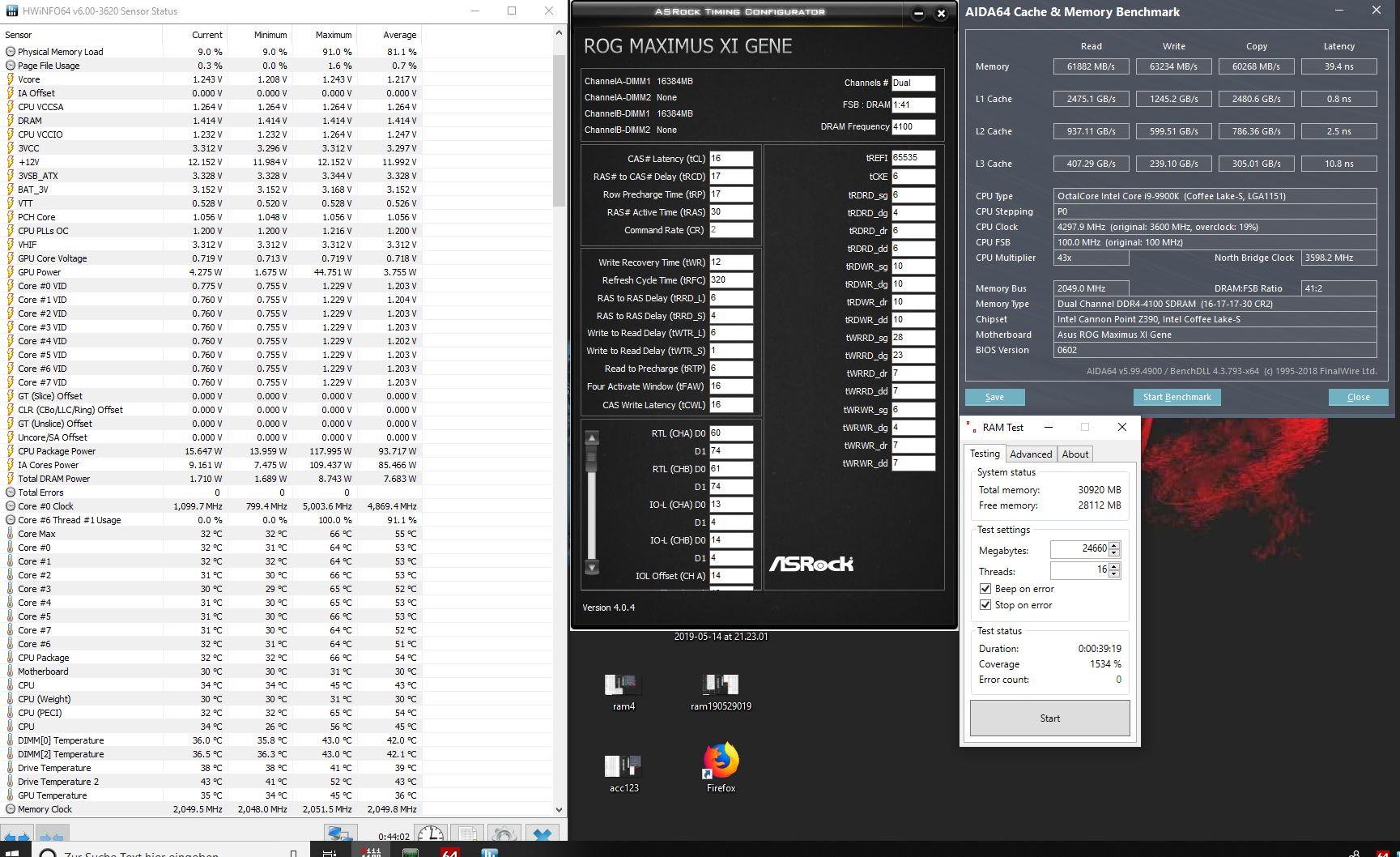Viewport: 1400px width, 857px height.
Task: Increase Megabytes with the up stepper
Action: 1114,545
